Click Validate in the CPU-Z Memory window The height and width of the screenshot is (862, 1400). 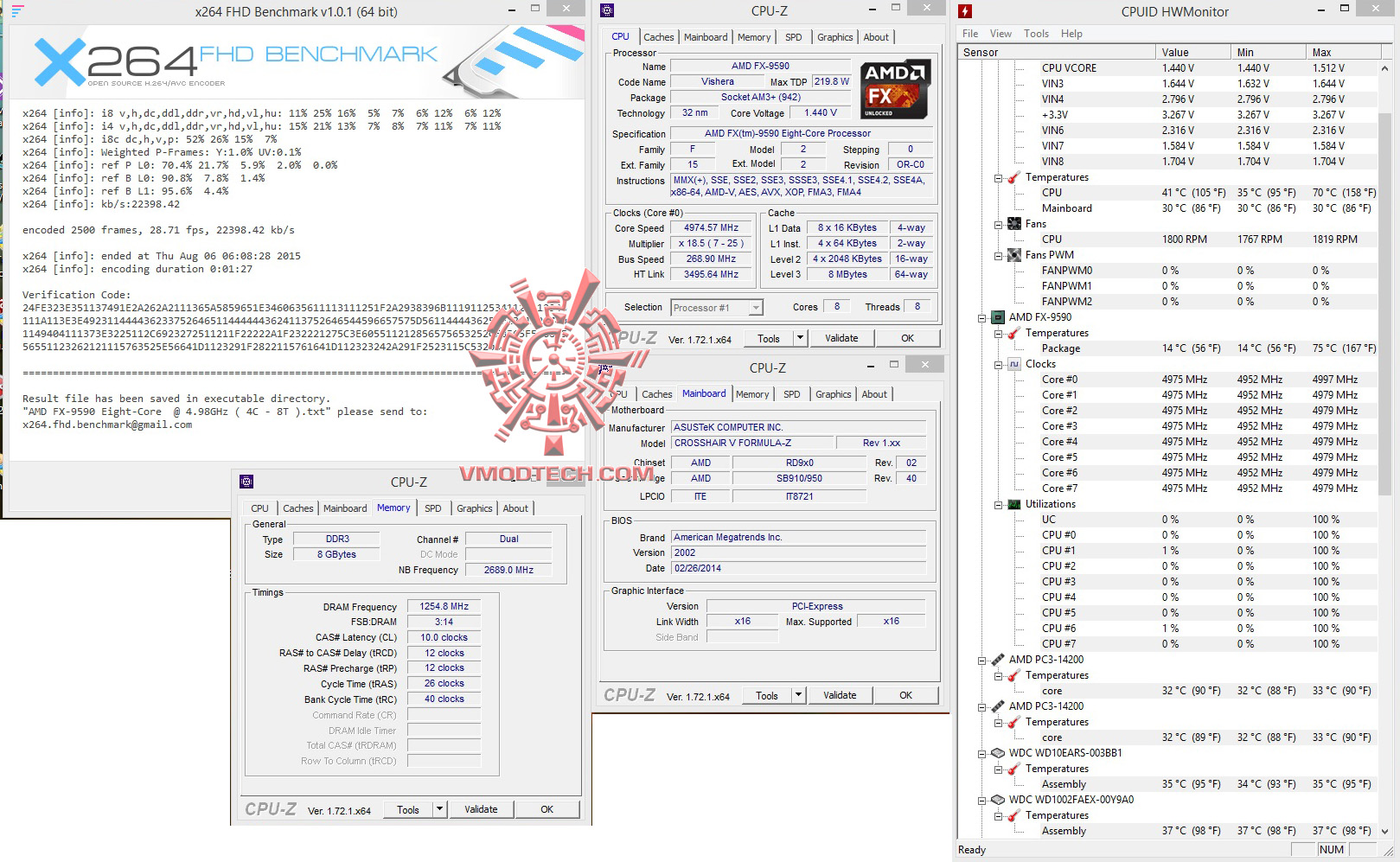click(481, 809)
